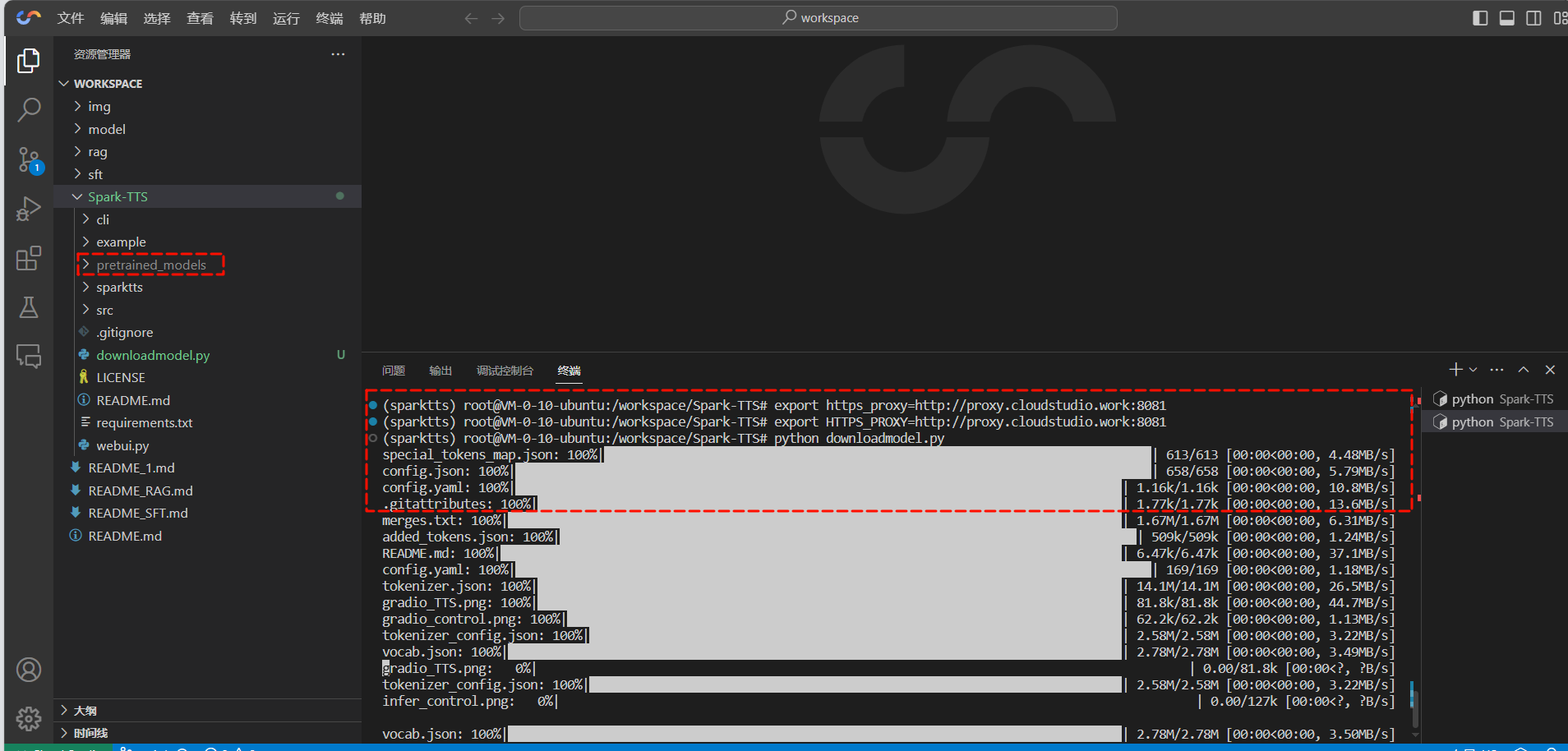1568x751 pixels.
Task: Open requirements.txt file
Action: click(207, 422)
